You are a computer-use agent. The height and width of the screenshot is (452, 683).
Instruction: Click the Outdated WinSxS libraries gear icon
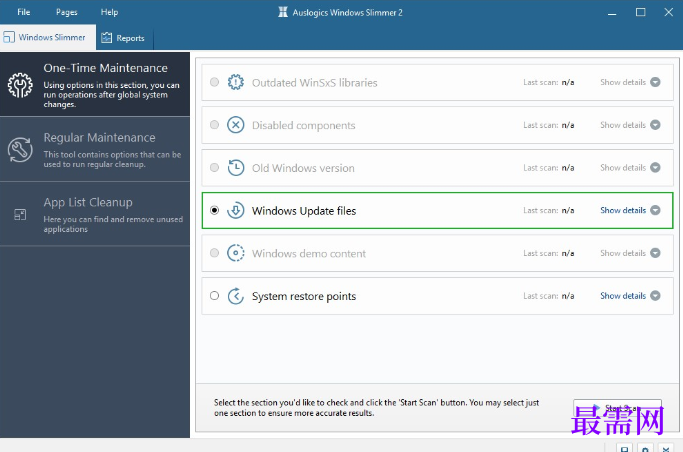click(236, 82)
